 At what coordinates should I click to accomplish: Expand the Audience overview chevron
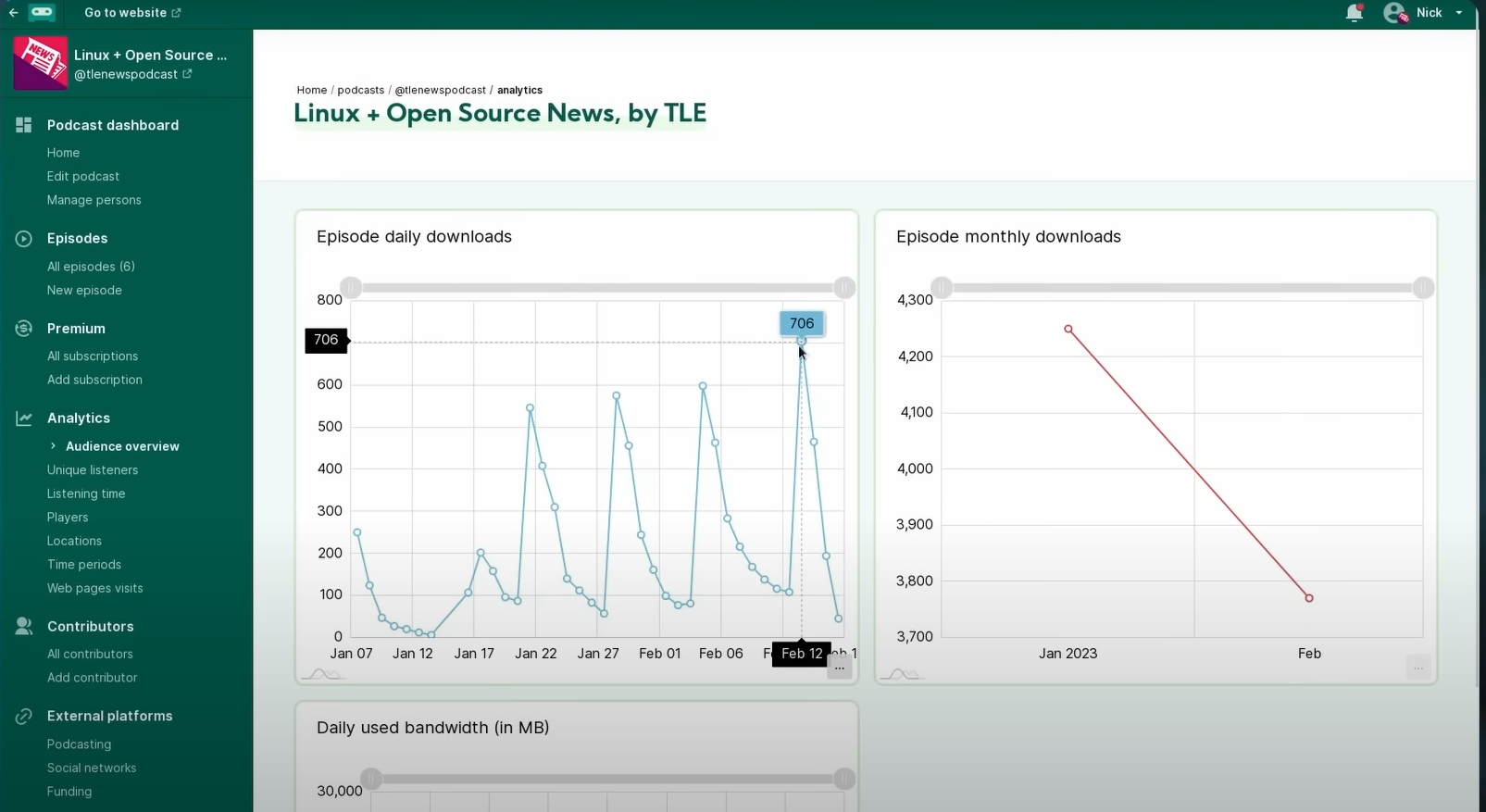click(53, 446)
